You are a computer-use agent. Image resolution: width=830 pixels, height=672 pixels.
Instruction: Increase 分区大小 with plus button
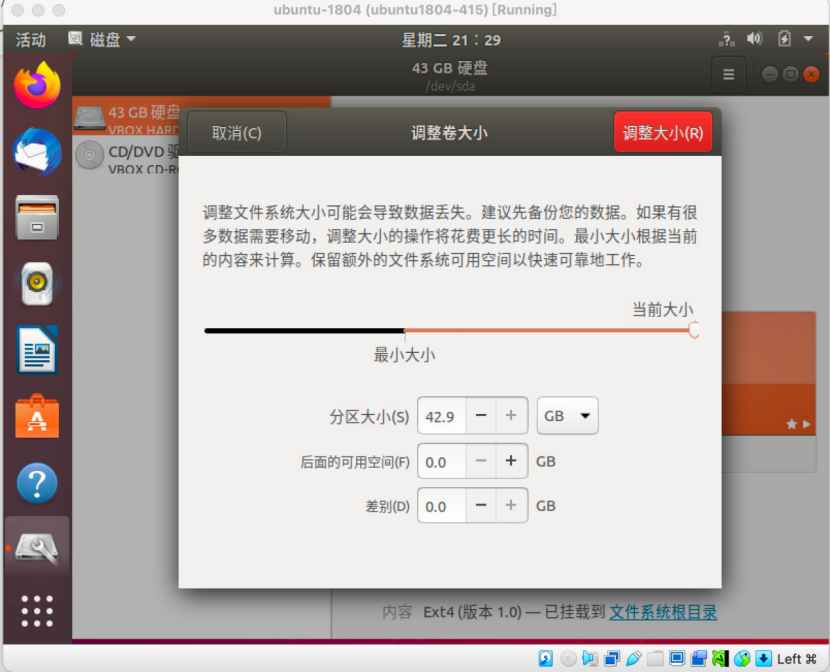511,416
